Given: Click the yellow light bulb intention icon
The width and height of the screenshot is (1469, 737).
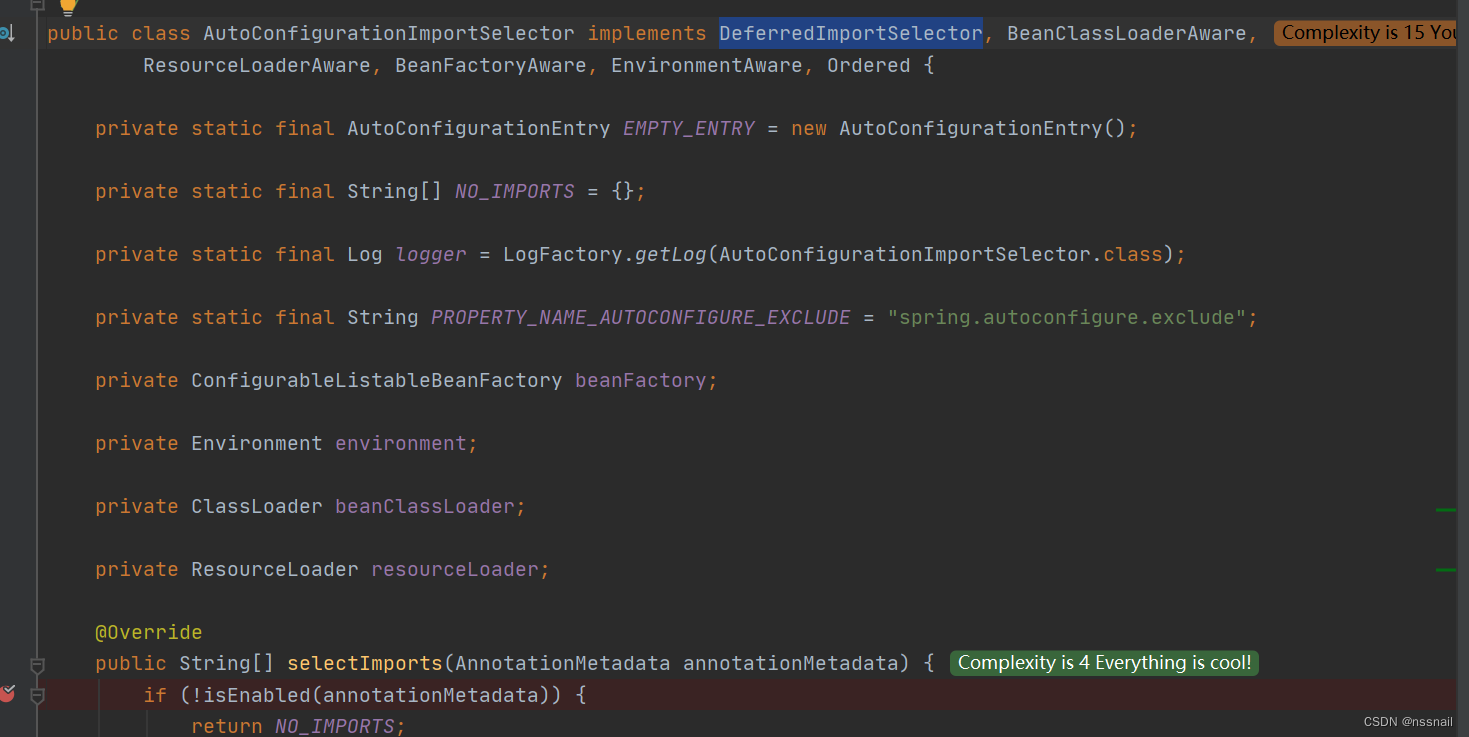Looking at the screenshot, I should click(x=67, y=7).
